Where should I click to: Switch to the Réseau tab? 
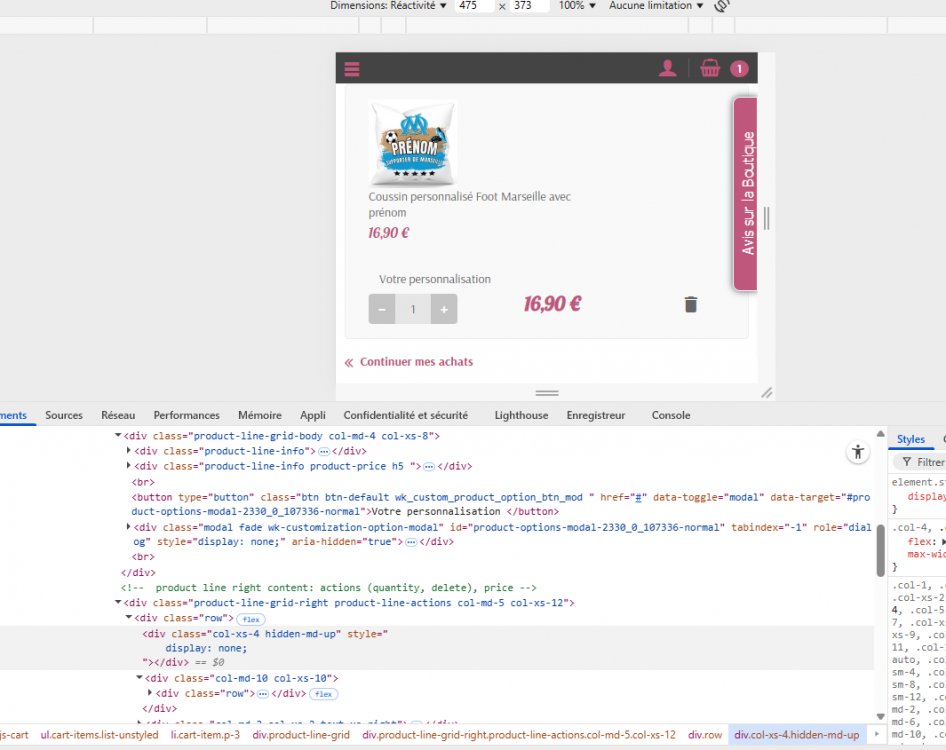pos(118,415)
